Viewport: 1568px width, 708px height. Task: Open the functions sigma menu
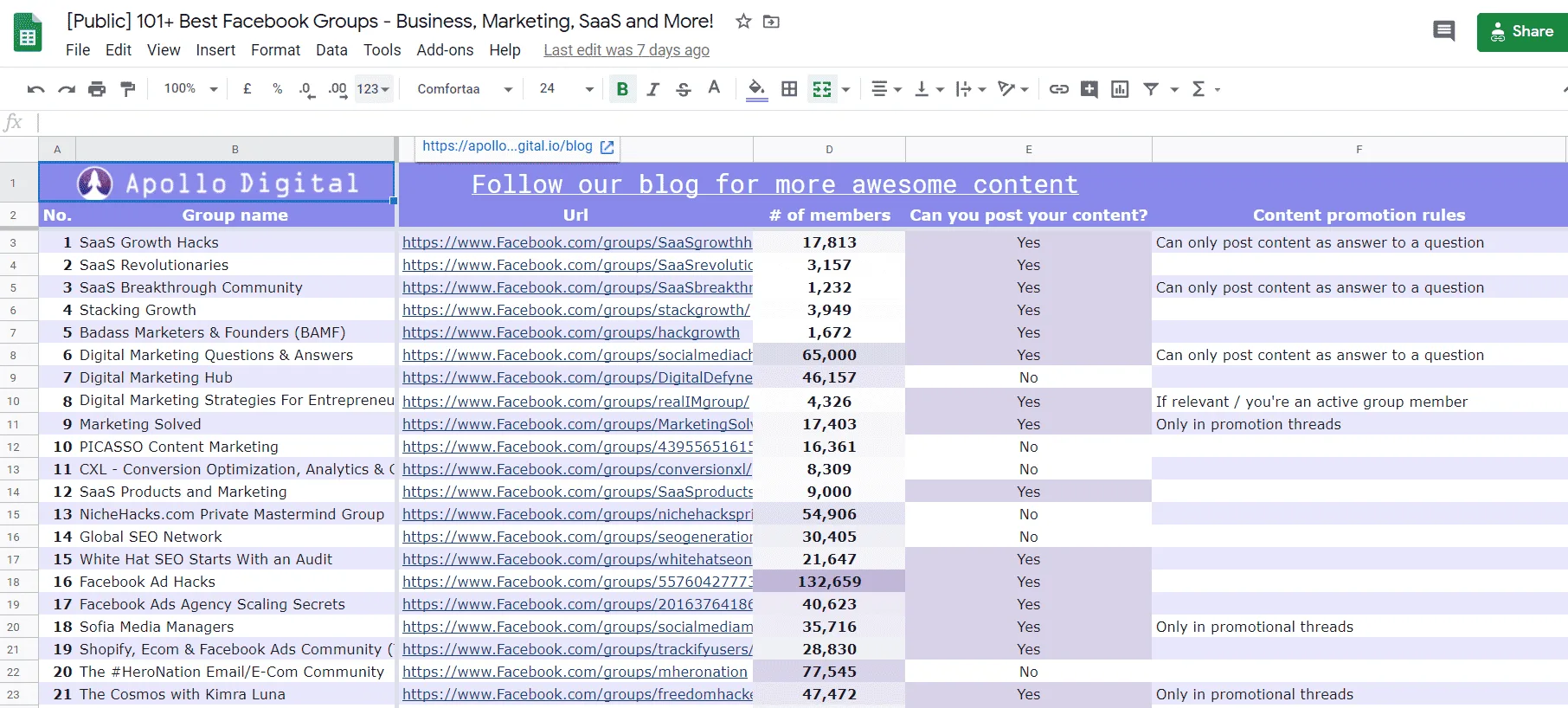coord(1205,89)
